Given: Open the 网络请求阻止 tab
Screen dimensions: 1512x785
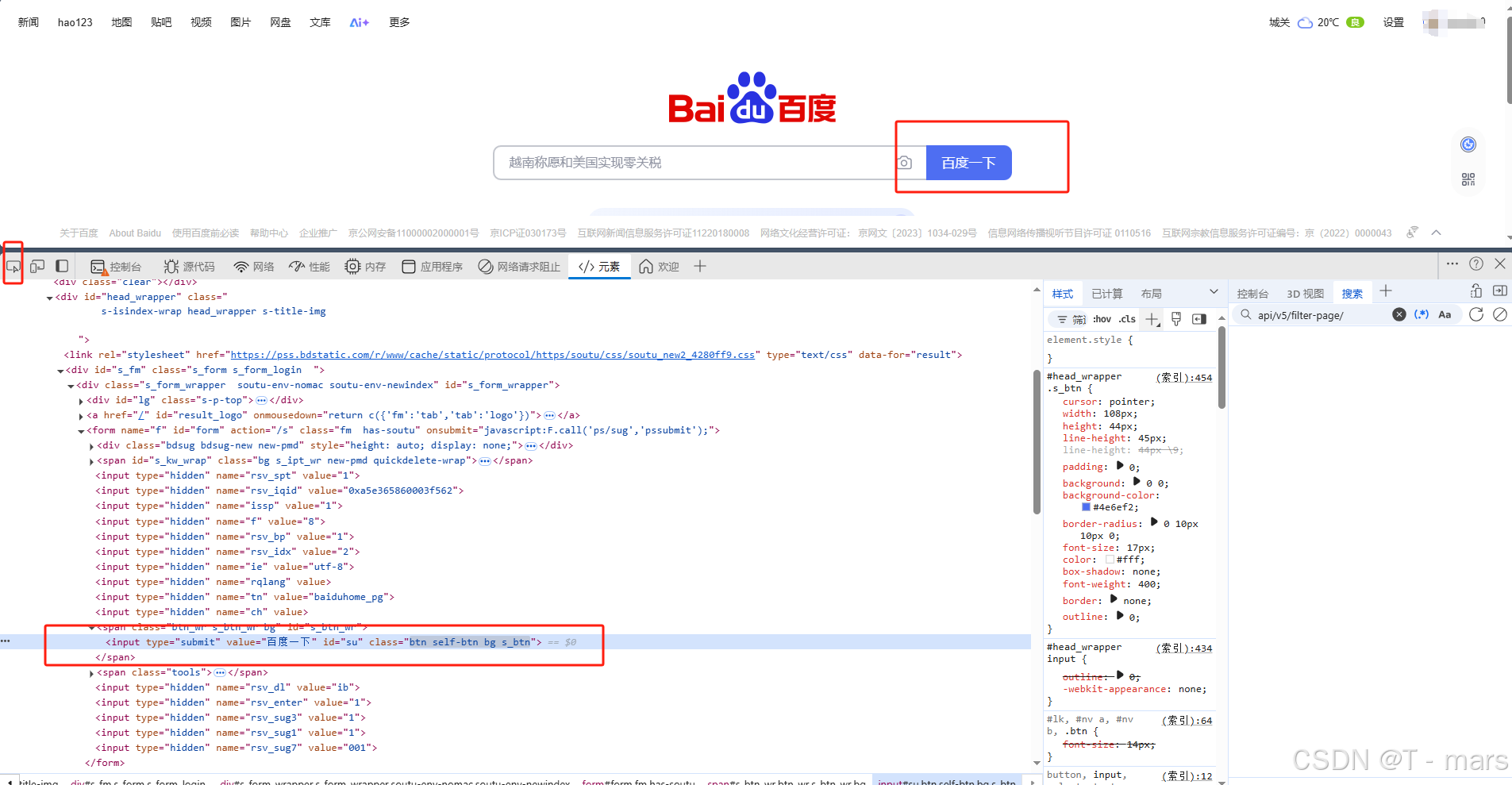Looking at the screenshot, I should click(519, 267).
